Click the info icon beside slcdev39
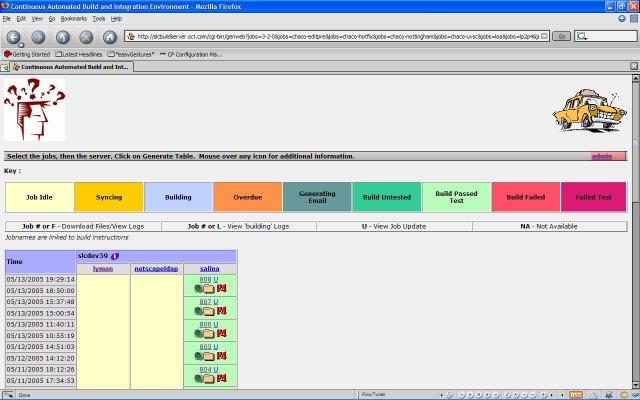The image size is (640, 400). coord(114,257)
